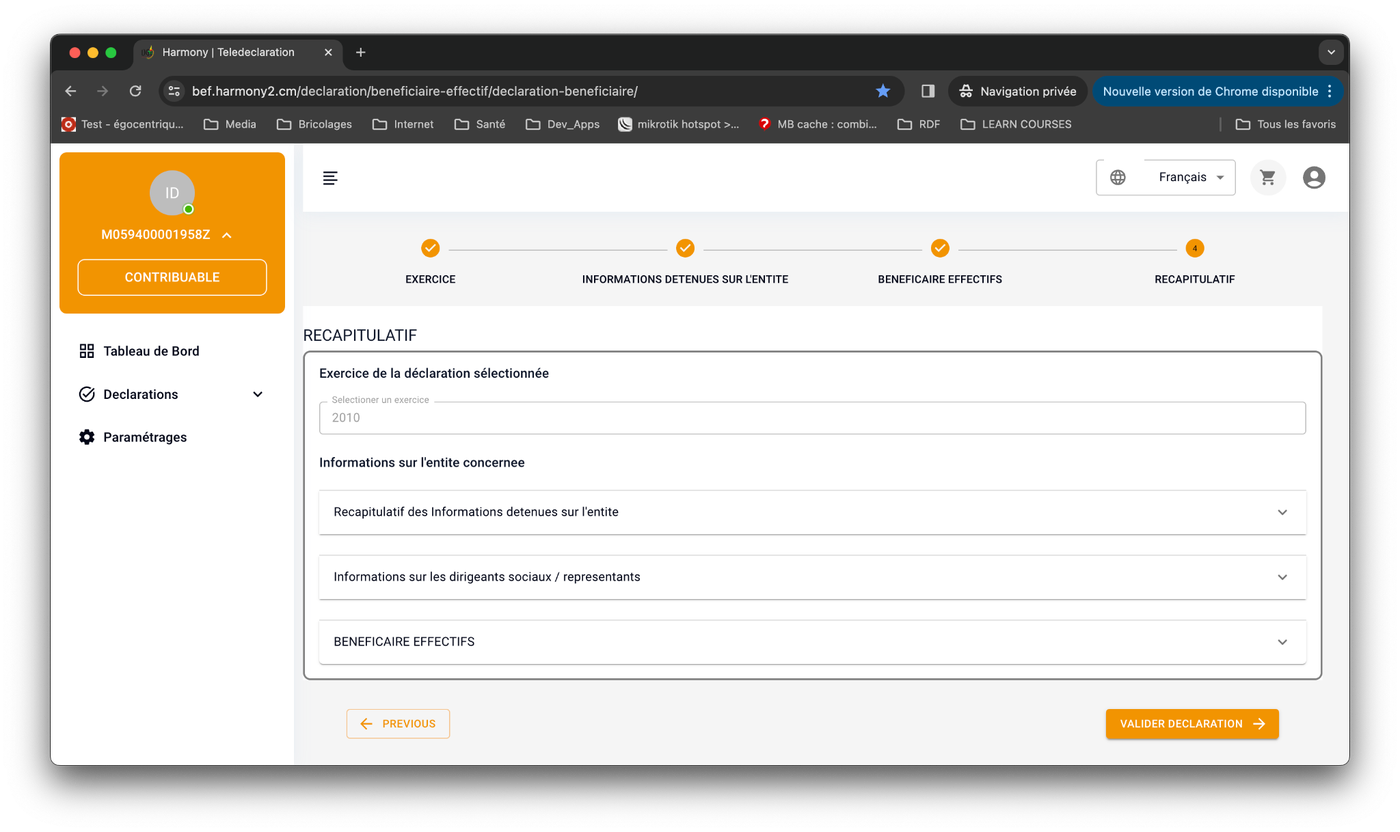Expand the Declarations sidebar menu
This screenshot has height=832, width=1400.
172,394
